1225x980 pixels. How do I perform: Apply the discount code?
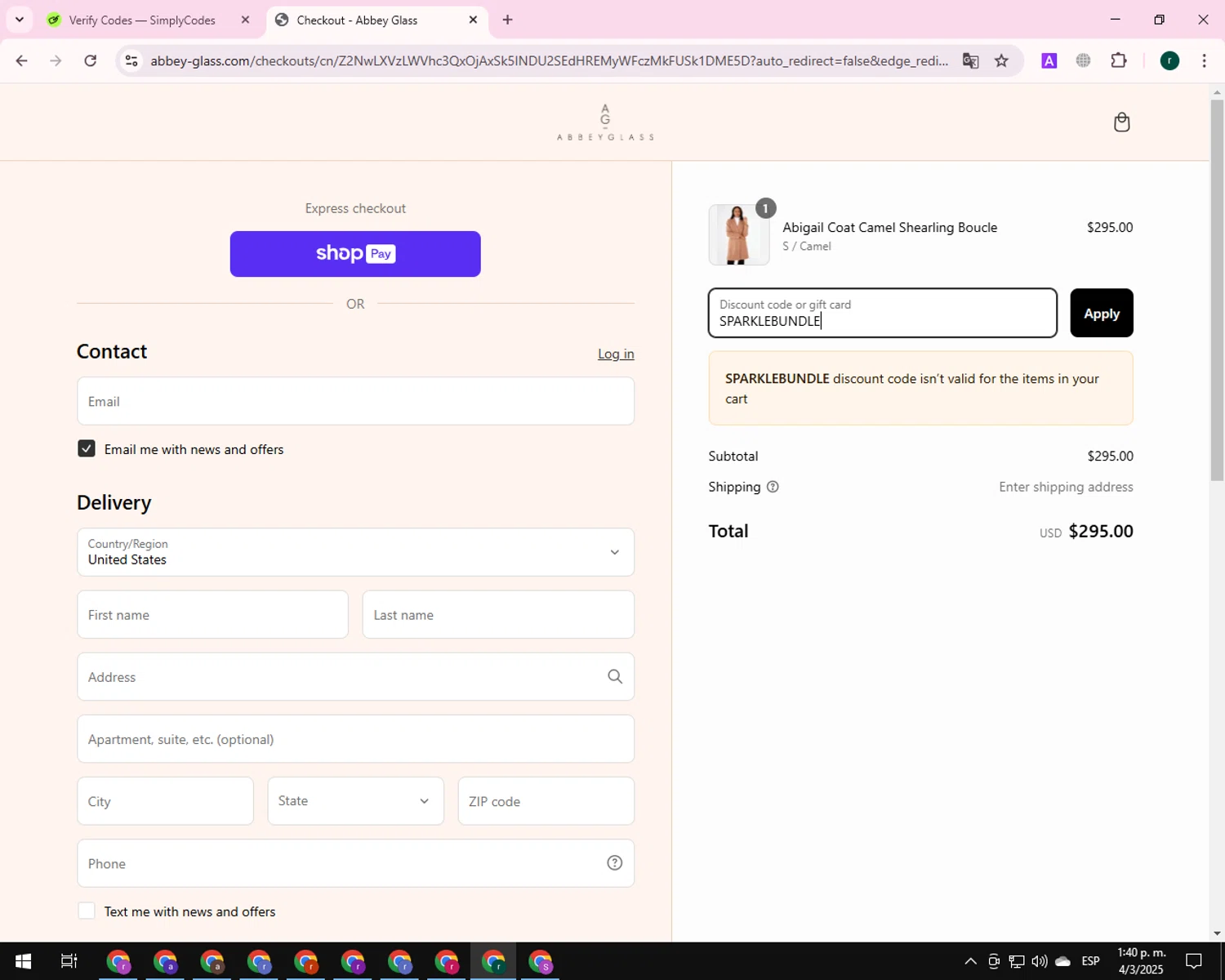1102,313
